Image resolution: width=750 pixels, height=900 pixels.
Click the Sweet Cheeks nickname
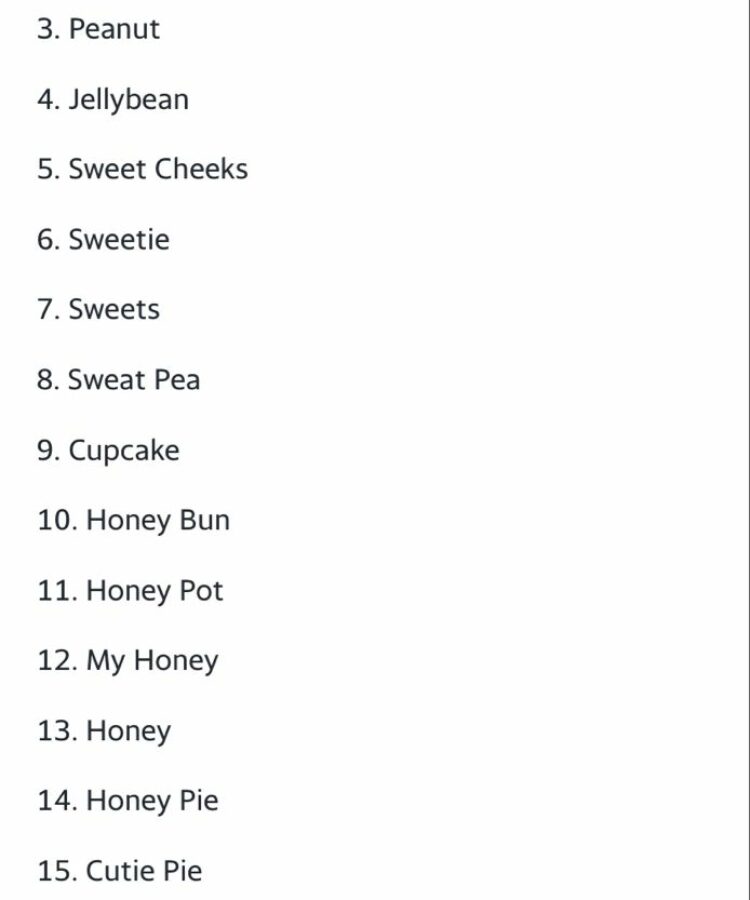(157, 169)
